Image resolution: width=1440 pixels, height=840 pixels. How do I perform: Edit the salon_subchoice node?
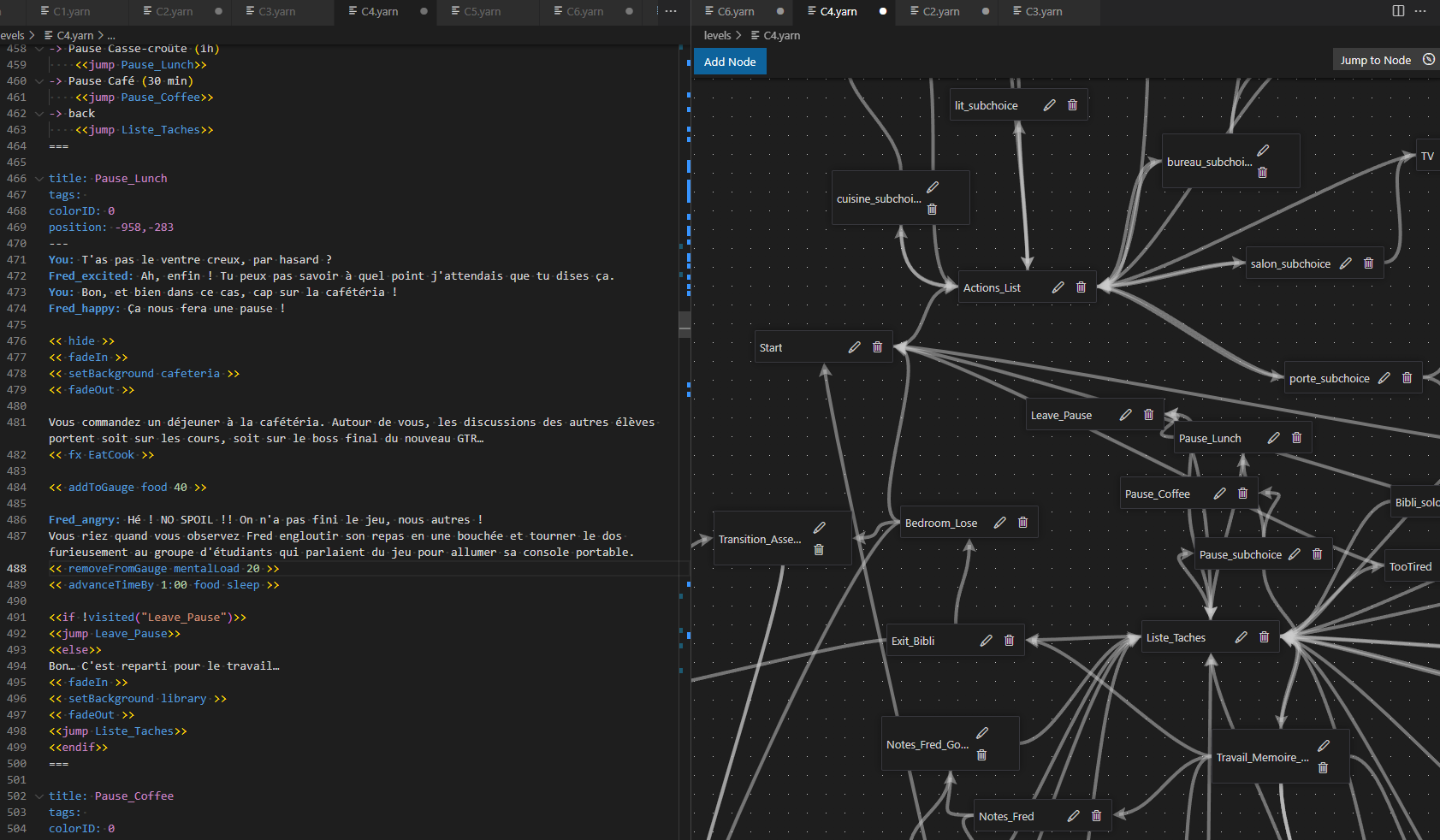(x=1345, y=263)
